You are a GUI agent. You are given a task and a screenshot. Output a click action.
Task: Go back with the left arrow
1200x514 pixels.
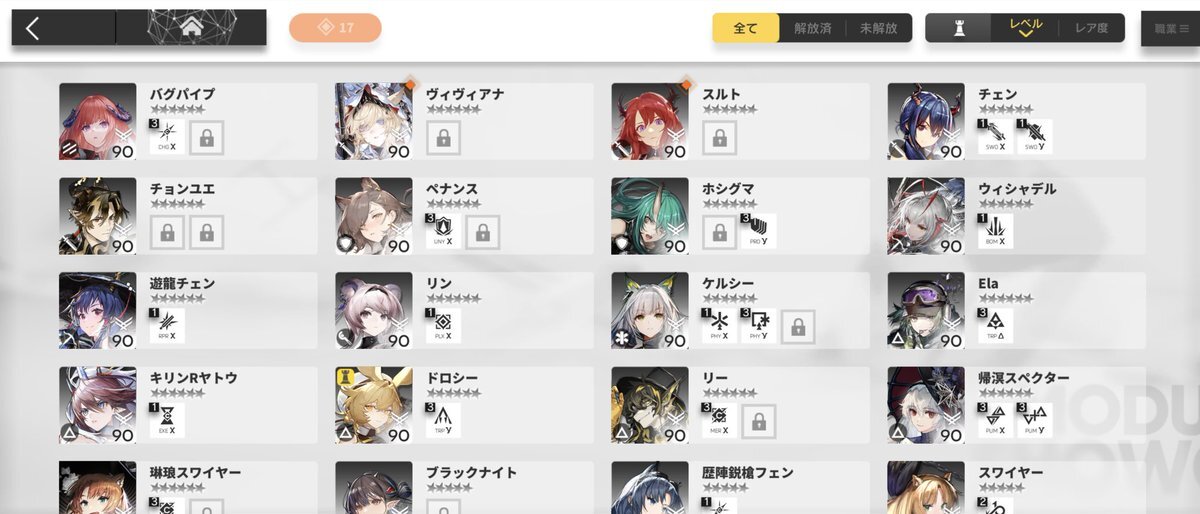pos(32,28)
